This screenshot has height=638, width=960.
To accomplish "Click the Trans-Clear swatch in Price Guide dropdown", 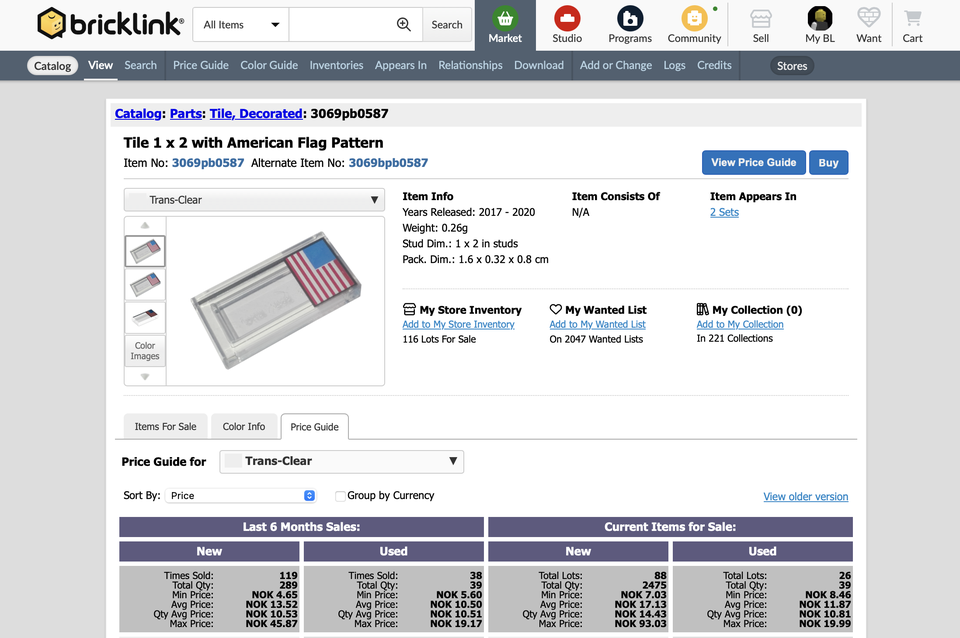I will (x=233, y=461).
